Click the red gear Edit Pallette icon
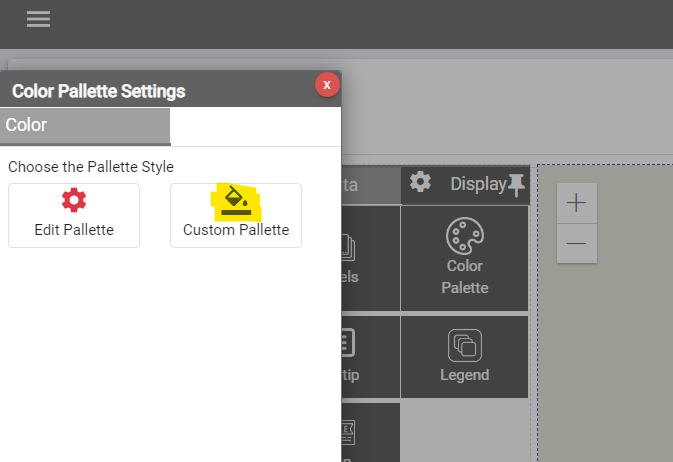Image resolution: width=673 pixels, height=462 pixels. pos(74,200)
